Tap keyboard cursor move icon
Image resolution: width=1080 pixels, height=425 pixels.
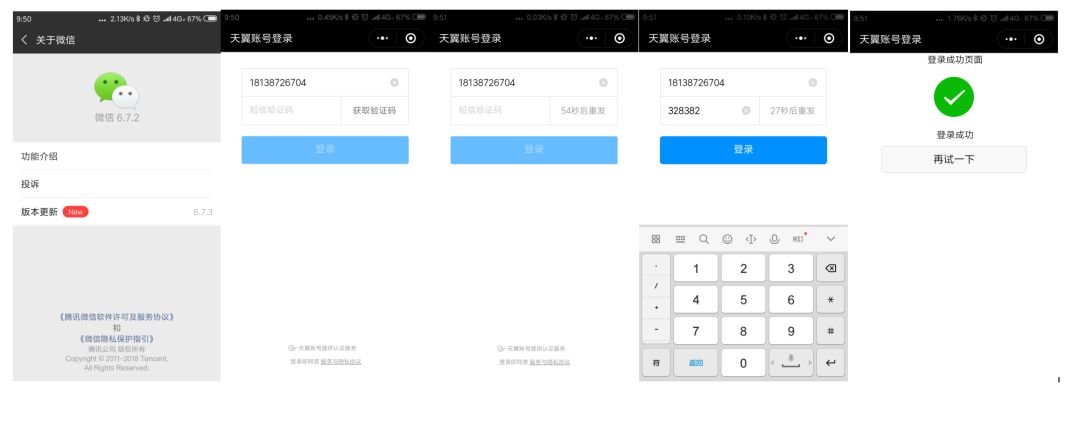click(x=751, y=239)
